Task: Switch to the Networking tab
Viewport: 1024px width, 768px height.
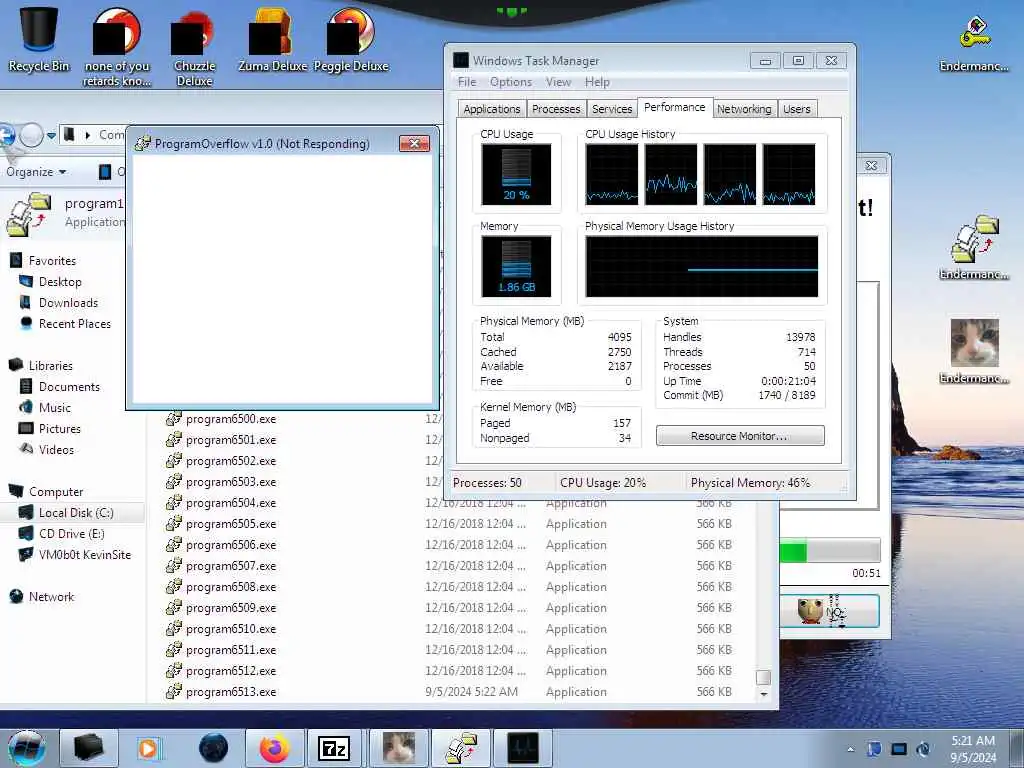Action: click(x=744, y=109)
